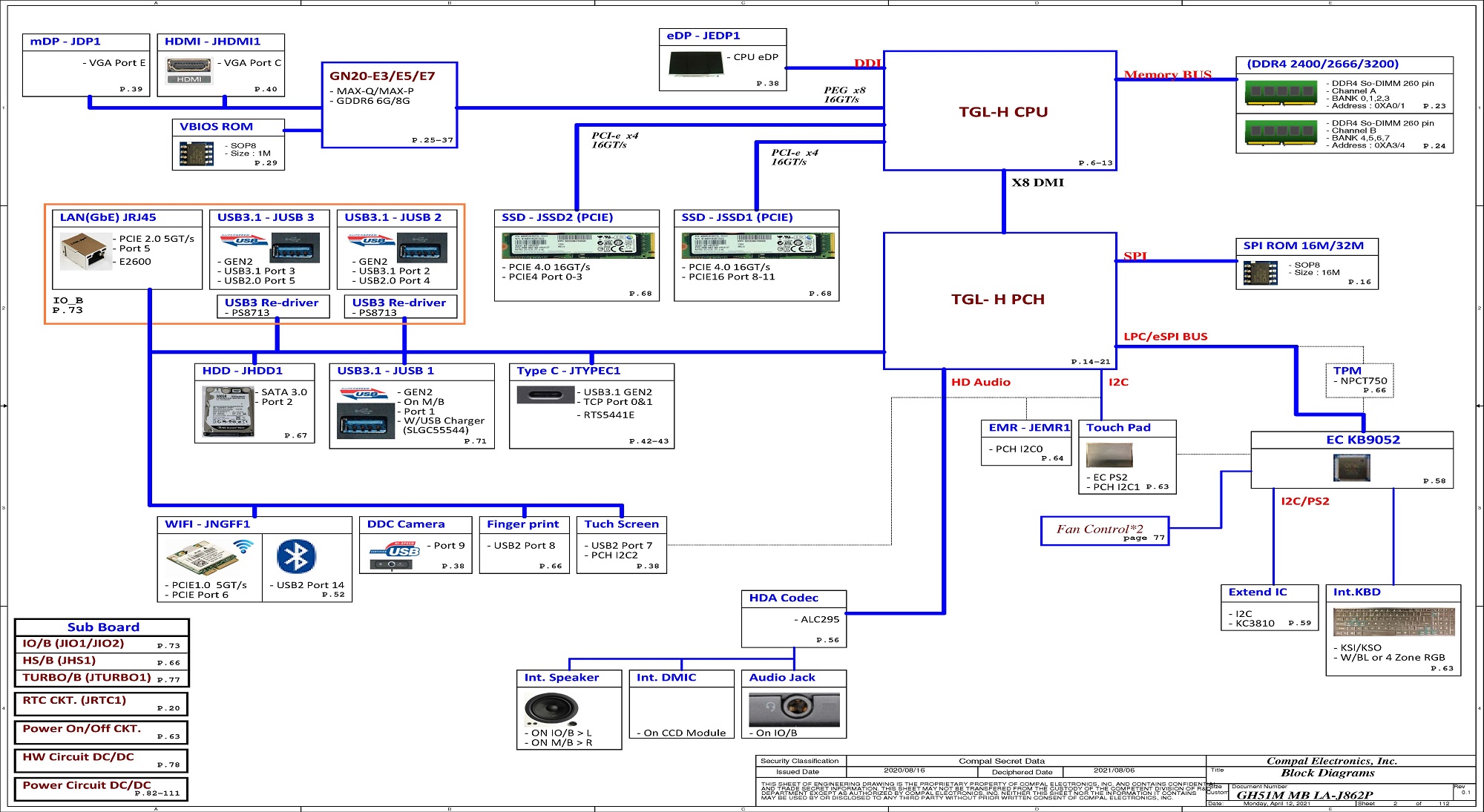The image size is (1484, 812).
Task: Click the Fan Control*2 box
Action: click(x=1104, y=531)
